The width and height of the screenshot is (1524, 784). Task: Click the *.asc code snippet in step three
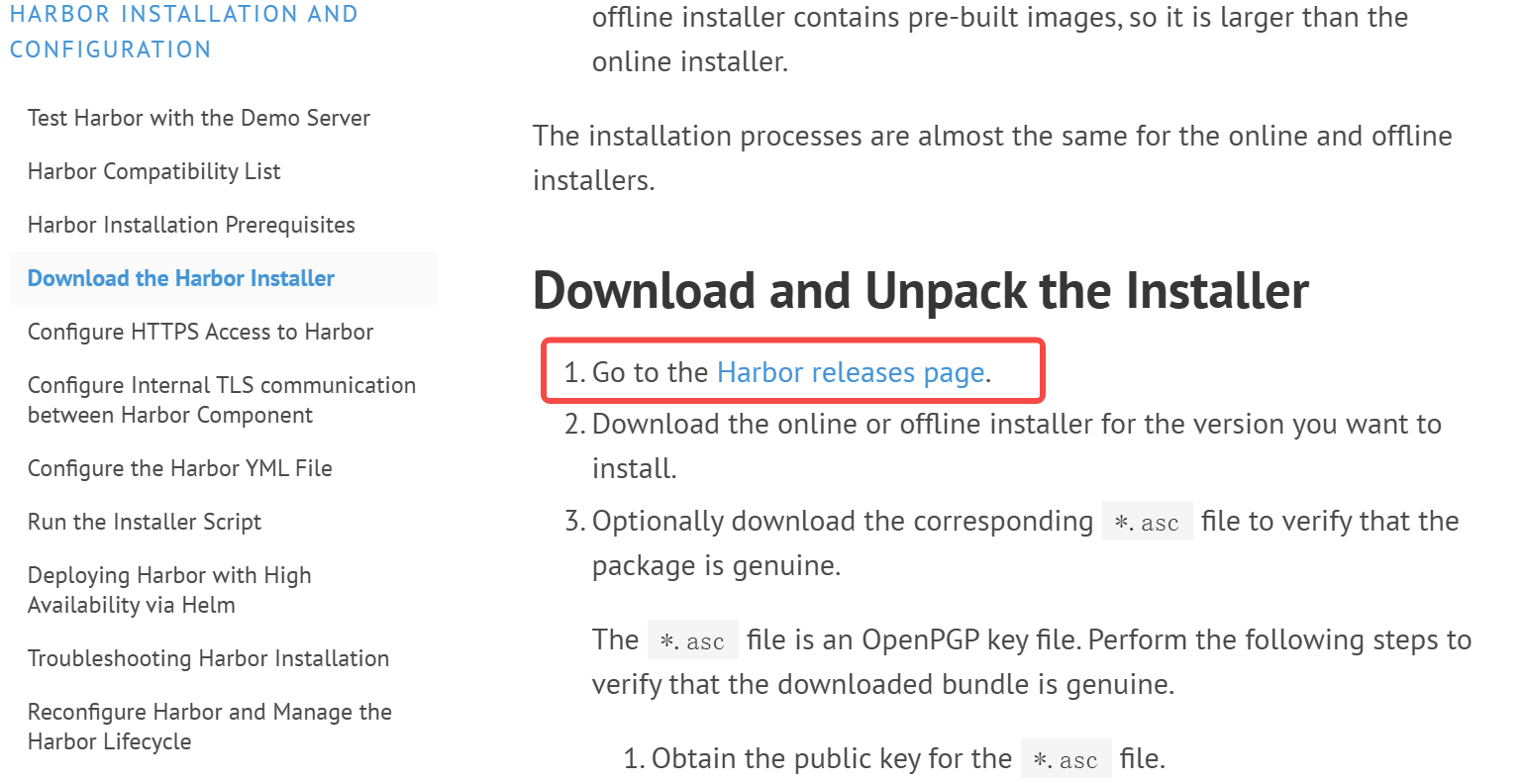(1148, 522)
